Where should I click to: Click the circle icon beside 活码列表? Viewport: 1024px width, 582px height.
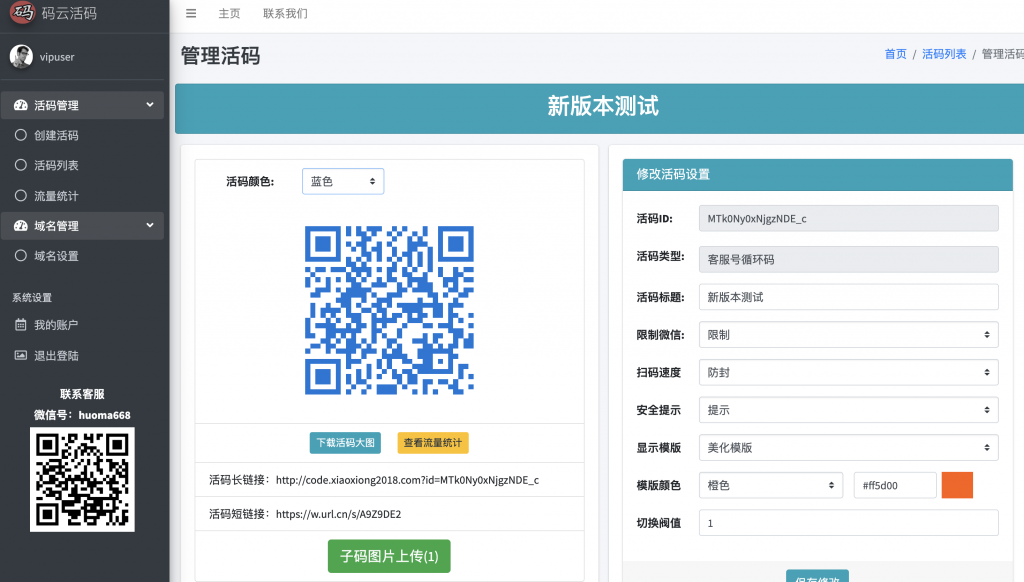click(21, 165)
